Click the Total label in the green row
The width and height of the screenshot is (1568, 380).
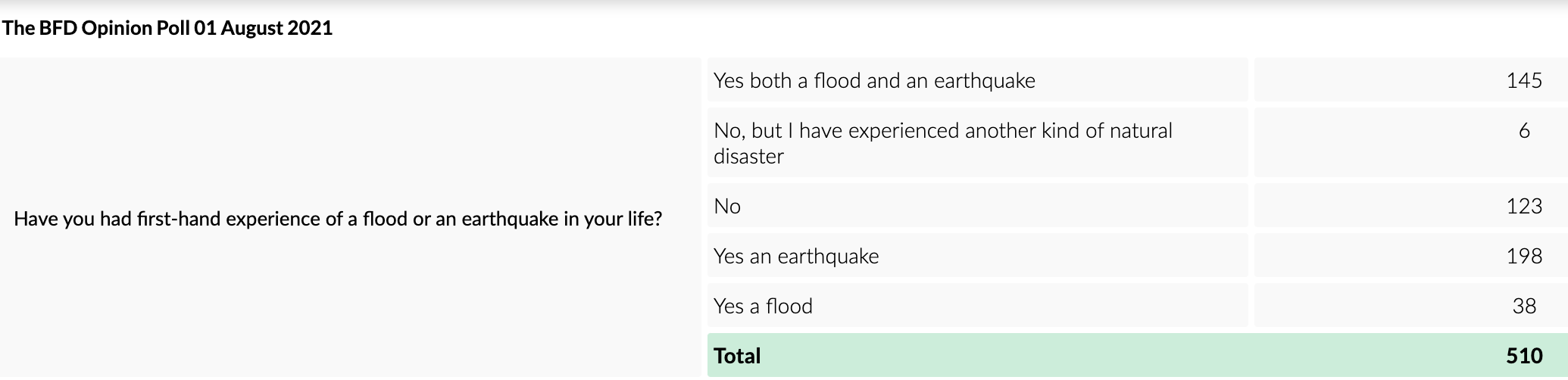[737, 356]
